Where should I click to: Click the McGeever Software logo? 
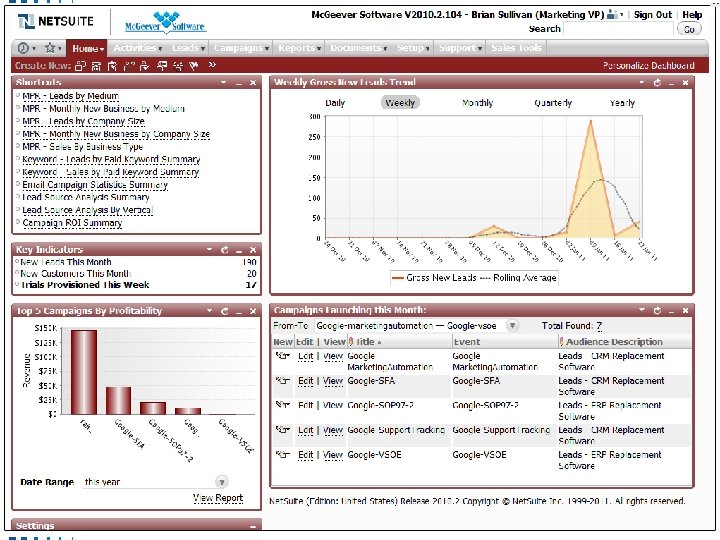pos(165,22)
